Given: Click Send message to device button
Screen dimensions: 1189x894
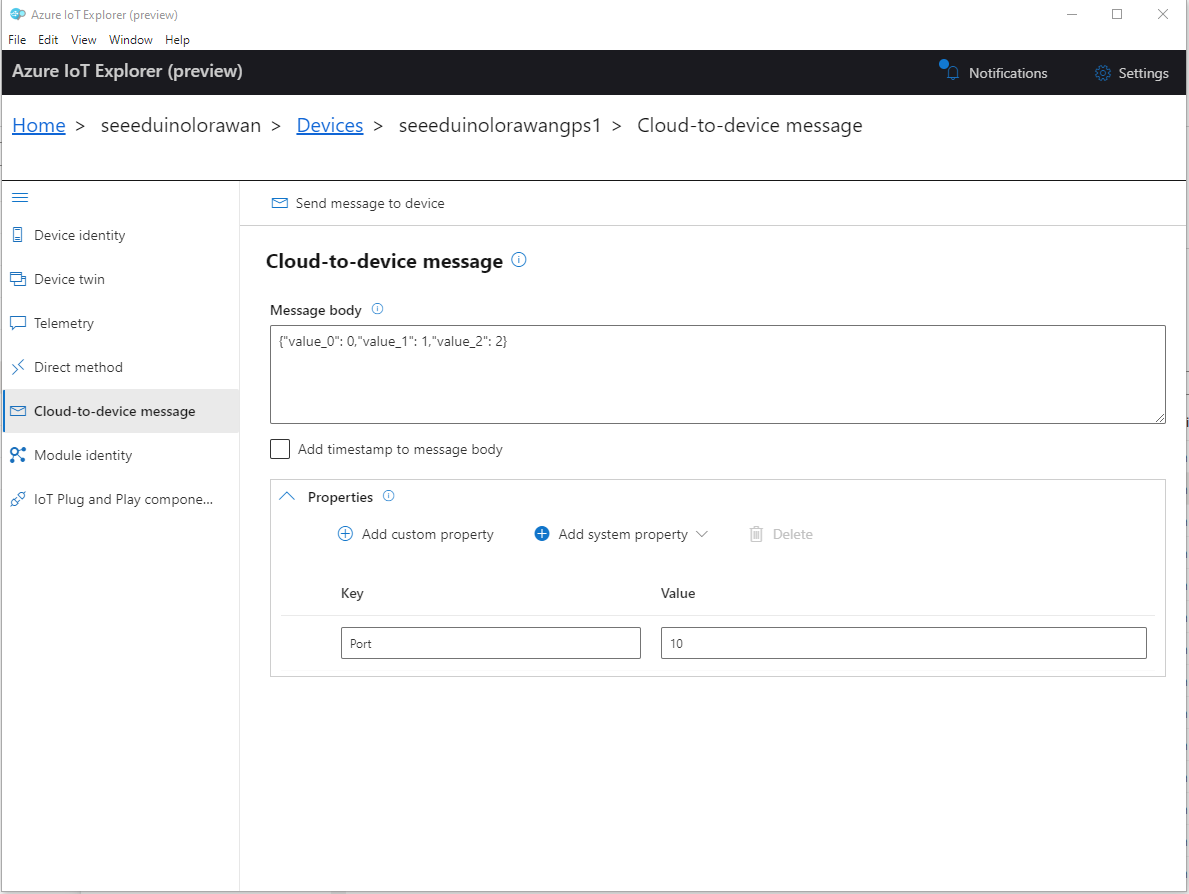Looking at the screenshot, I should [358, 203].
